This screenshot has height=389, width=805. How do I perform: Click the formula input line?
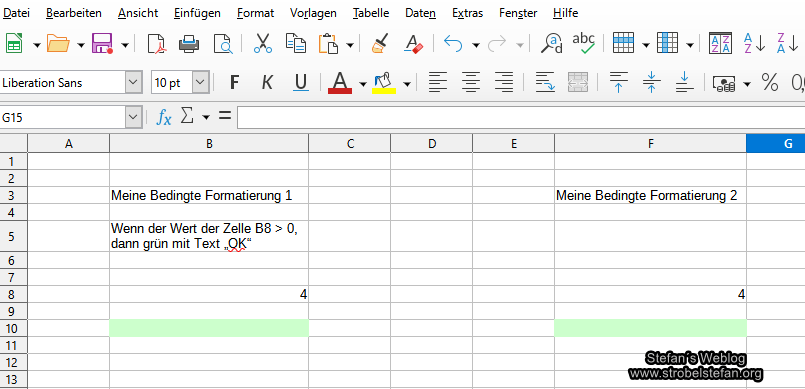[x=521, y=118]
